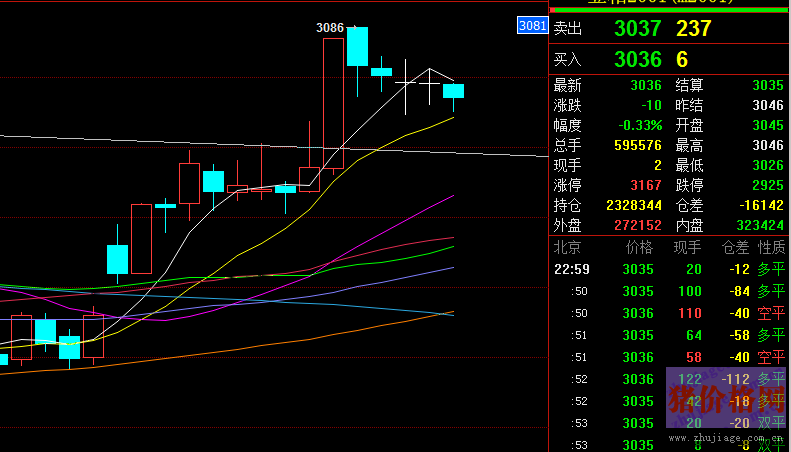Image resolution: width=791 pixels, height=452 pixels.
Task: Click the 内盘 value 323424
Action: point(760,224)
